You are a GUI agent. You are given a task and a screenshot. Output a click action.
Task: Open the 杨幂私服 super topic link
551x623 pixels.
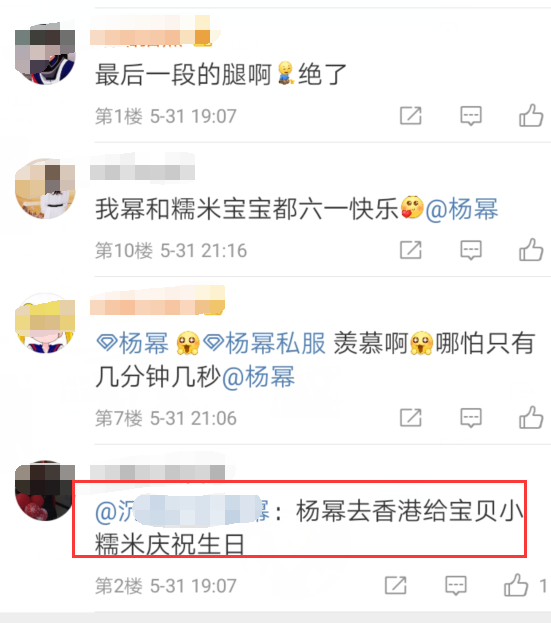point(264,343)
